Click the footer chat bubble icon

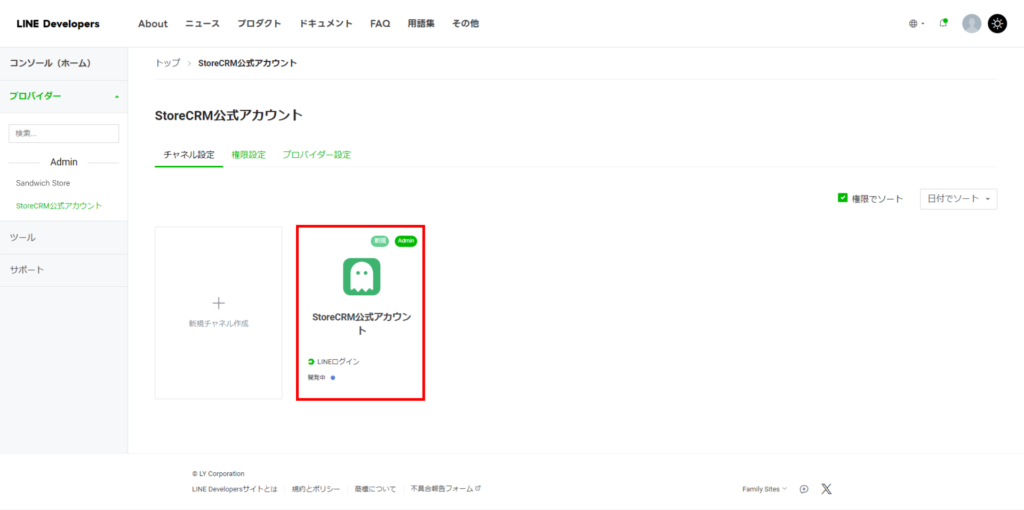(x=804, y=489)
